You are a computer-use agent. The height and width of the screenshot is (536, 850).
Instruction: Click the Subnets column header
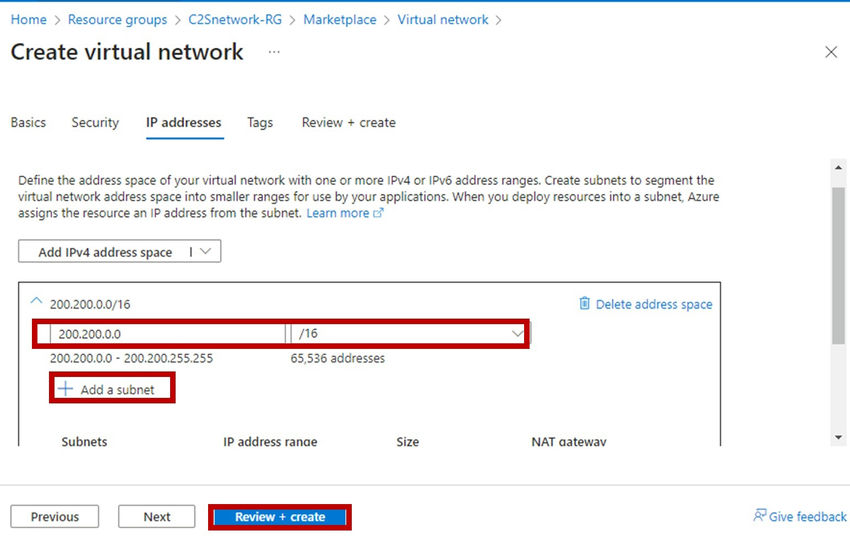pos(84,441)
